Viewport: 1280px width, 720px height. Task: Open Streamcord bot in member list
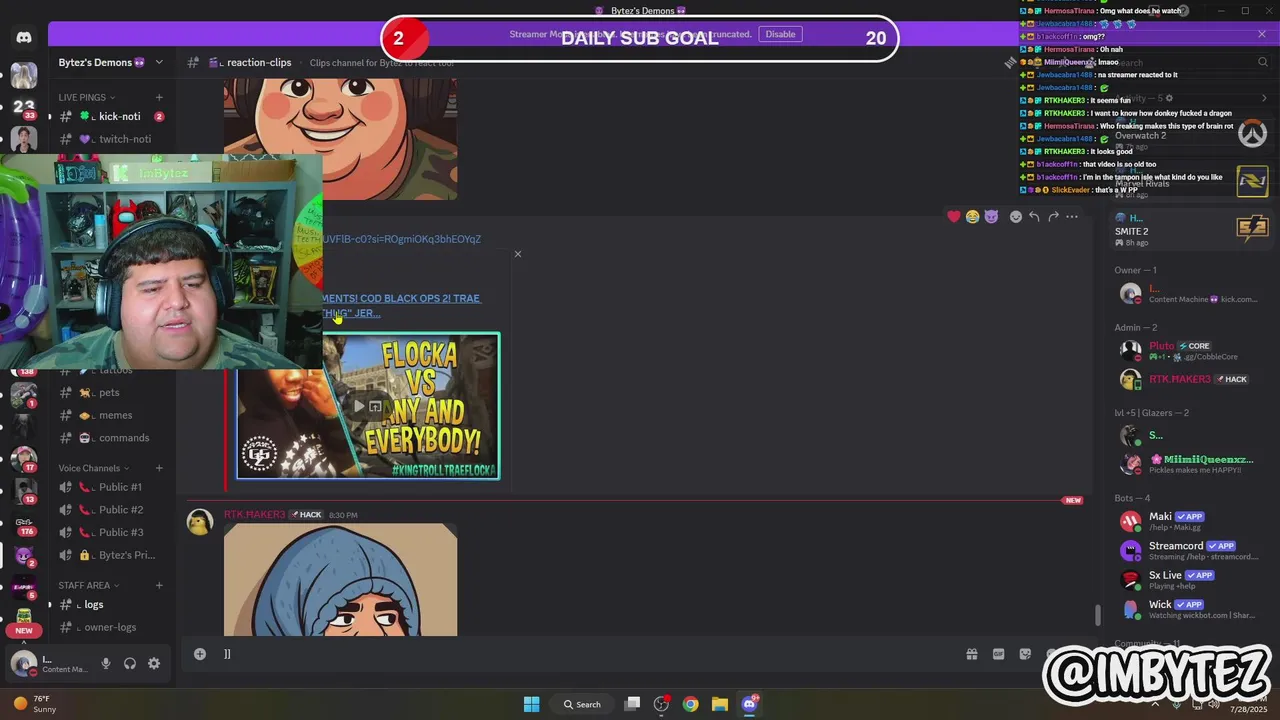1185,550
